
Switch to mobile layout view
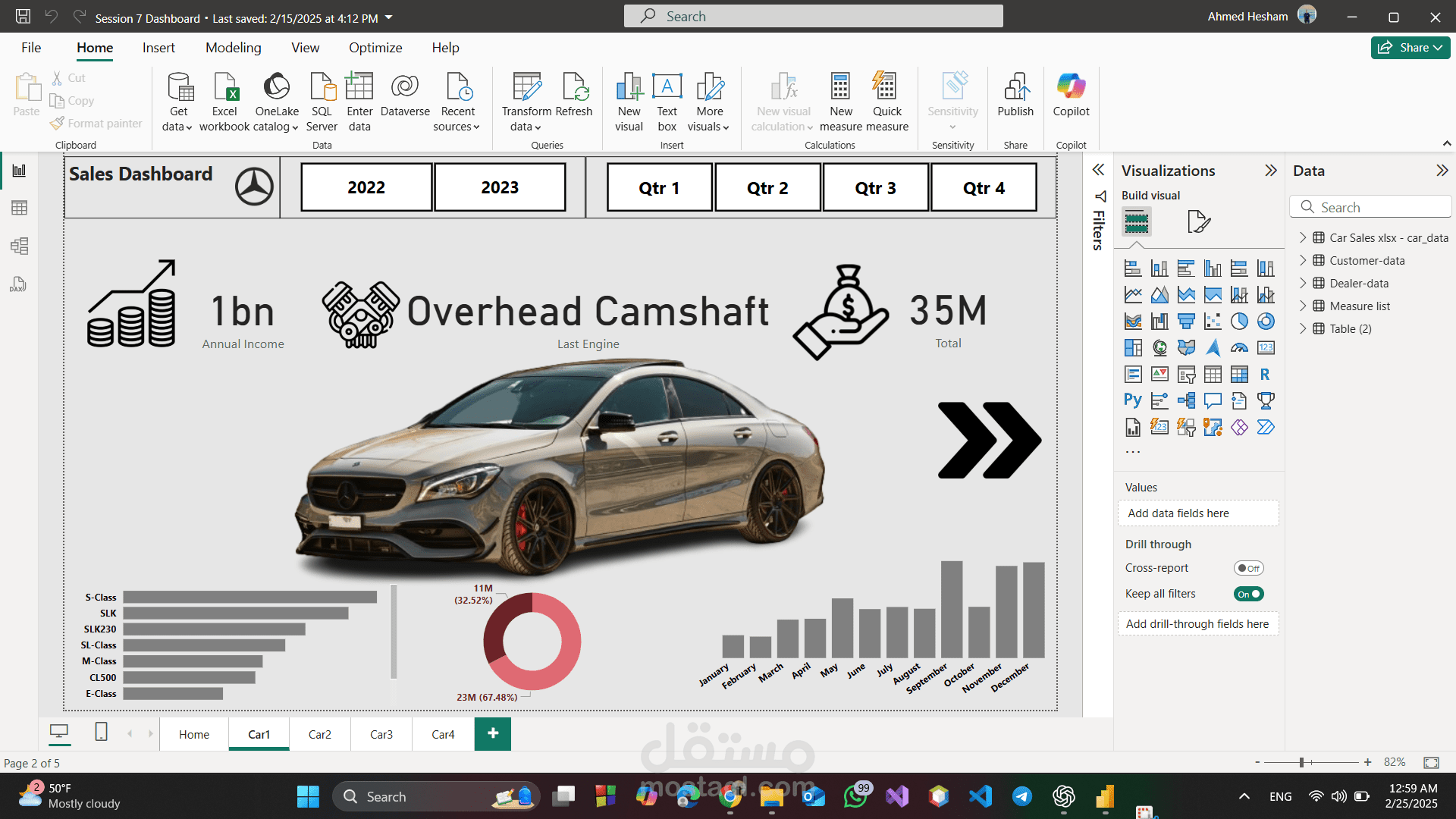coord(101,732)
